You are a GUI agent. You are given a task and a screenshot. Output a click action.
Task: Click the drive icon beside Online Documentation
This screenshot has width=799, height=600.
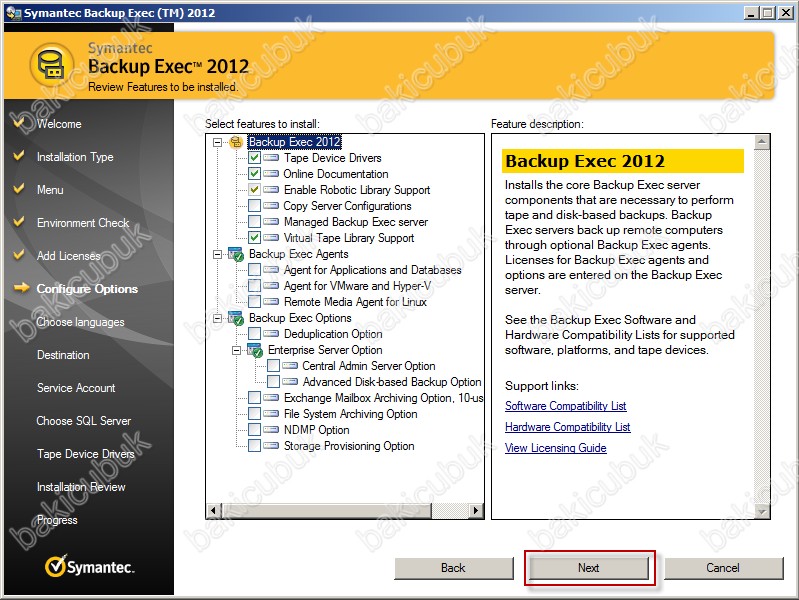(271, 174)
